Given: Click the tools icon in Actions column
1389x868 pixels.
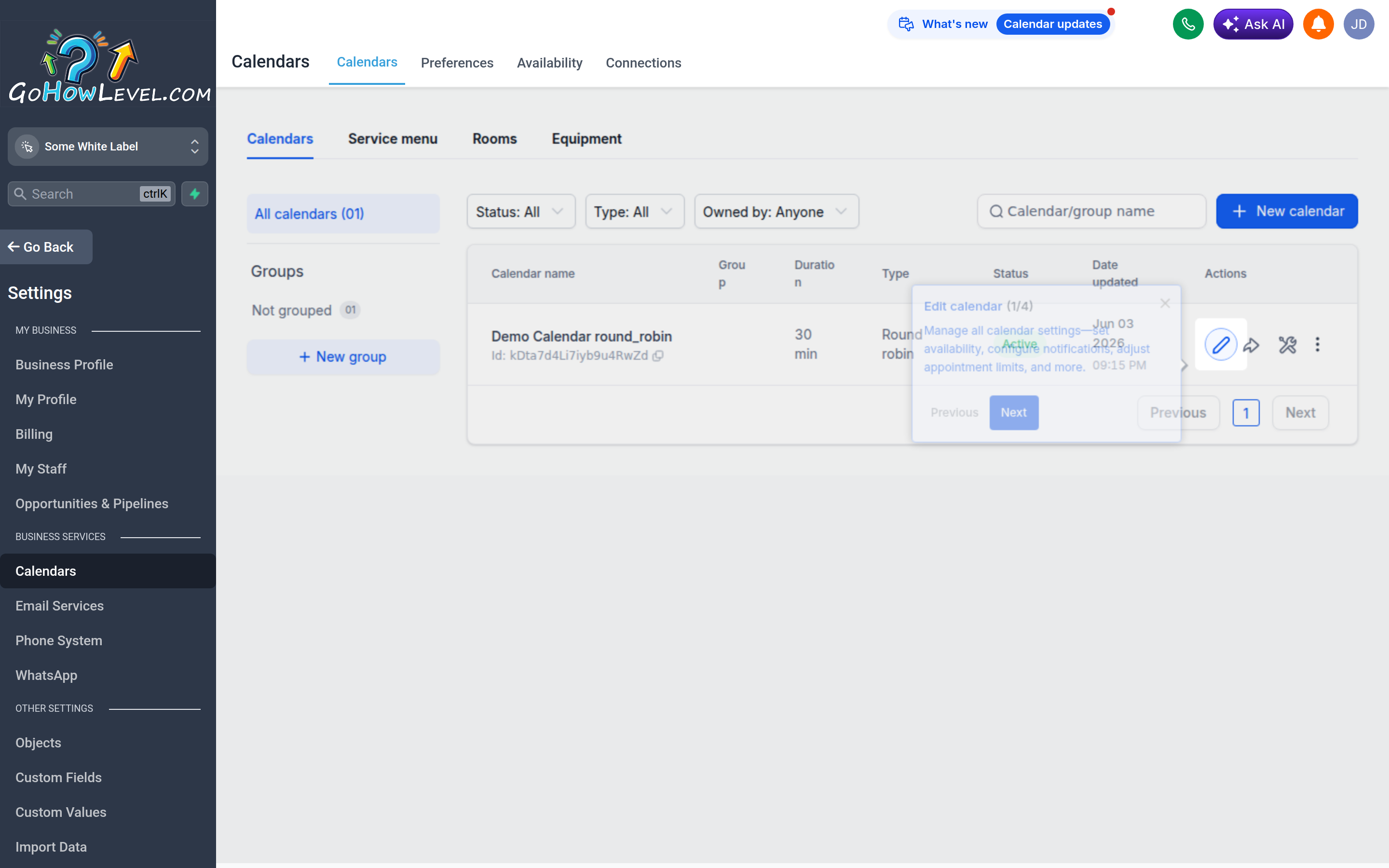Looking at the screenshot, I should [x=1287, y=345].
